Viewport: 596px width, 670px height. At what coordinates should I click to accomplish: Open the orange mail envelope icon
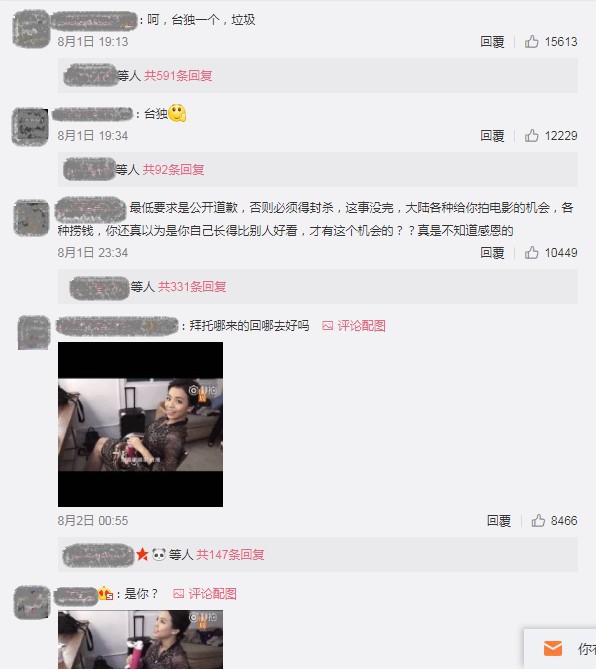553,648
